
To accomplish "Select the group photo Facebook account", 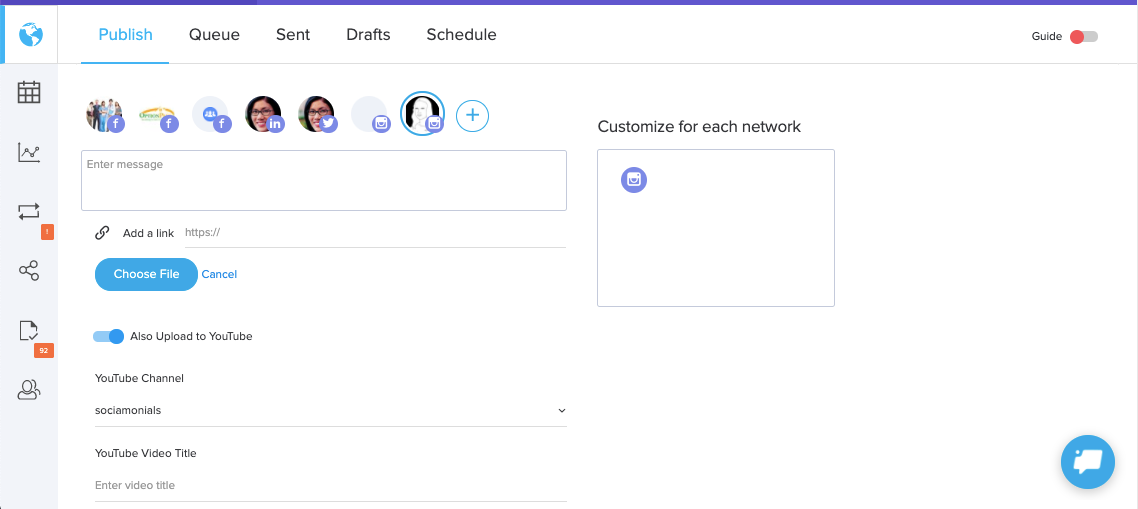I will click(x=104, y=115).
